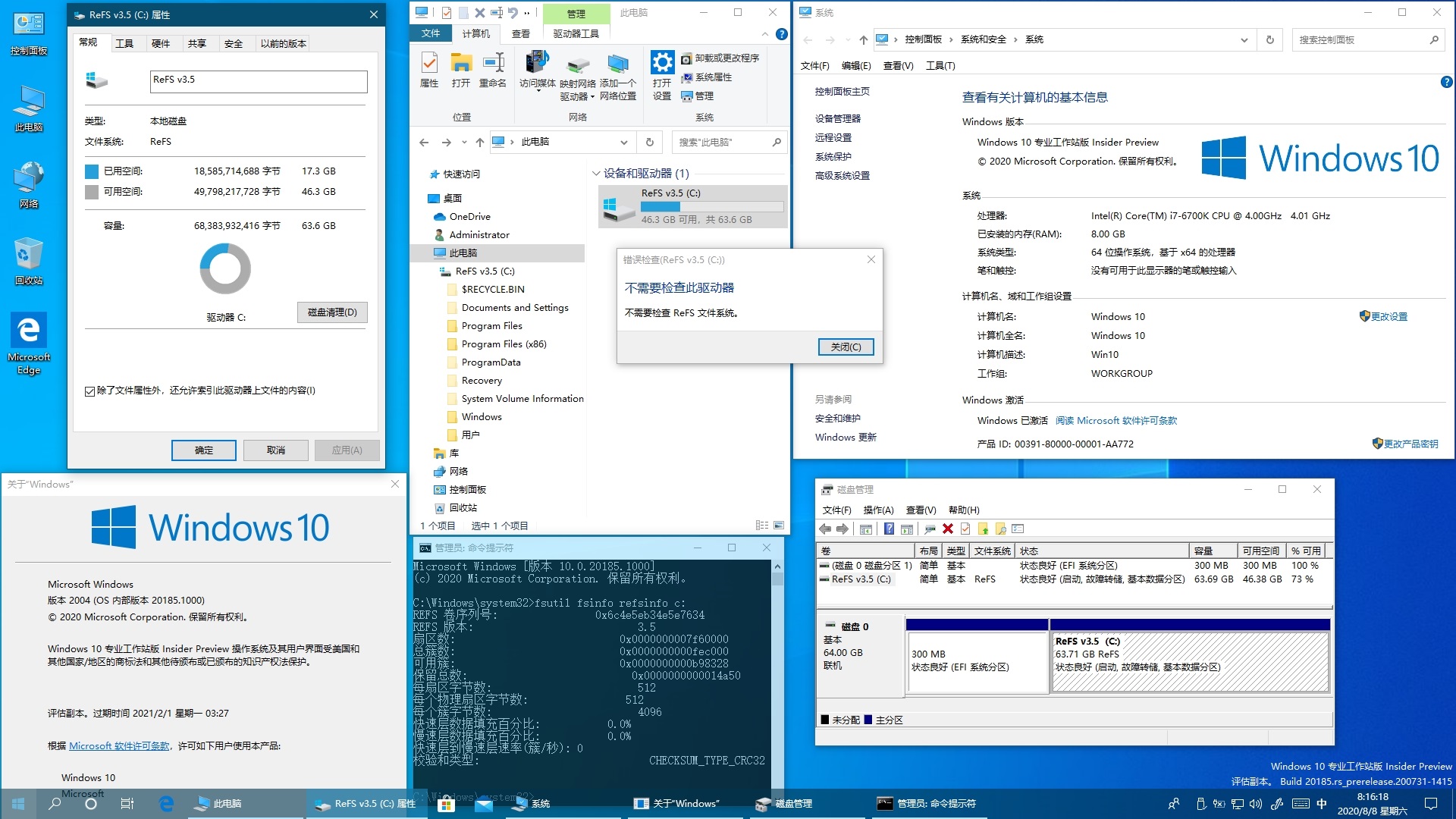1456x819 pixels.
Task: Open the 操作(A) menu in 磁盘管理
Action: (x=878, y=510)
